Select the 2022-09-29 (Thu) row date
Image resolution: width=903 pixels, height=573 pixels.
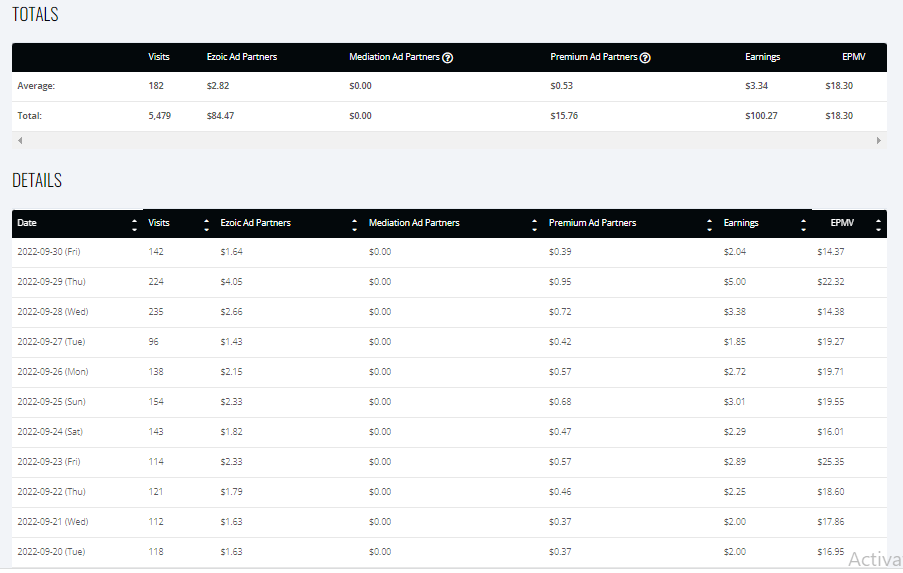point(51,282)
